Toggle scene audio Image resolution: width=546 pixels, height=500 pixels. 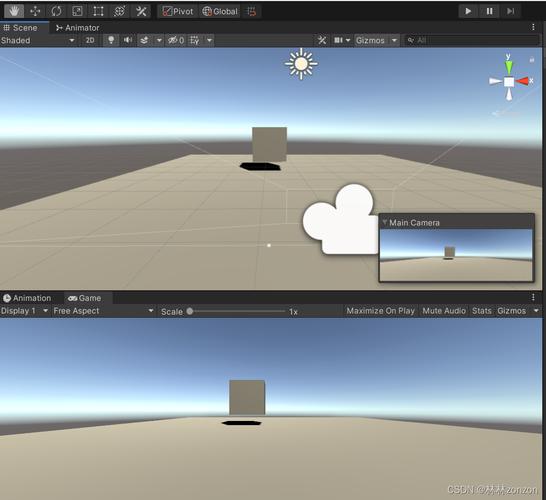128,40
